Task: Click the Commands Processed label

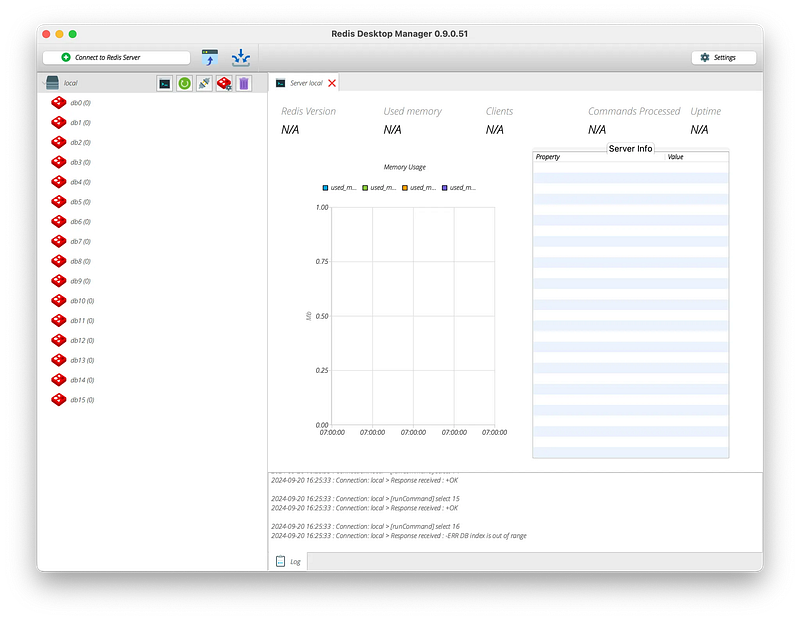Action: click(x=634, y=111)
